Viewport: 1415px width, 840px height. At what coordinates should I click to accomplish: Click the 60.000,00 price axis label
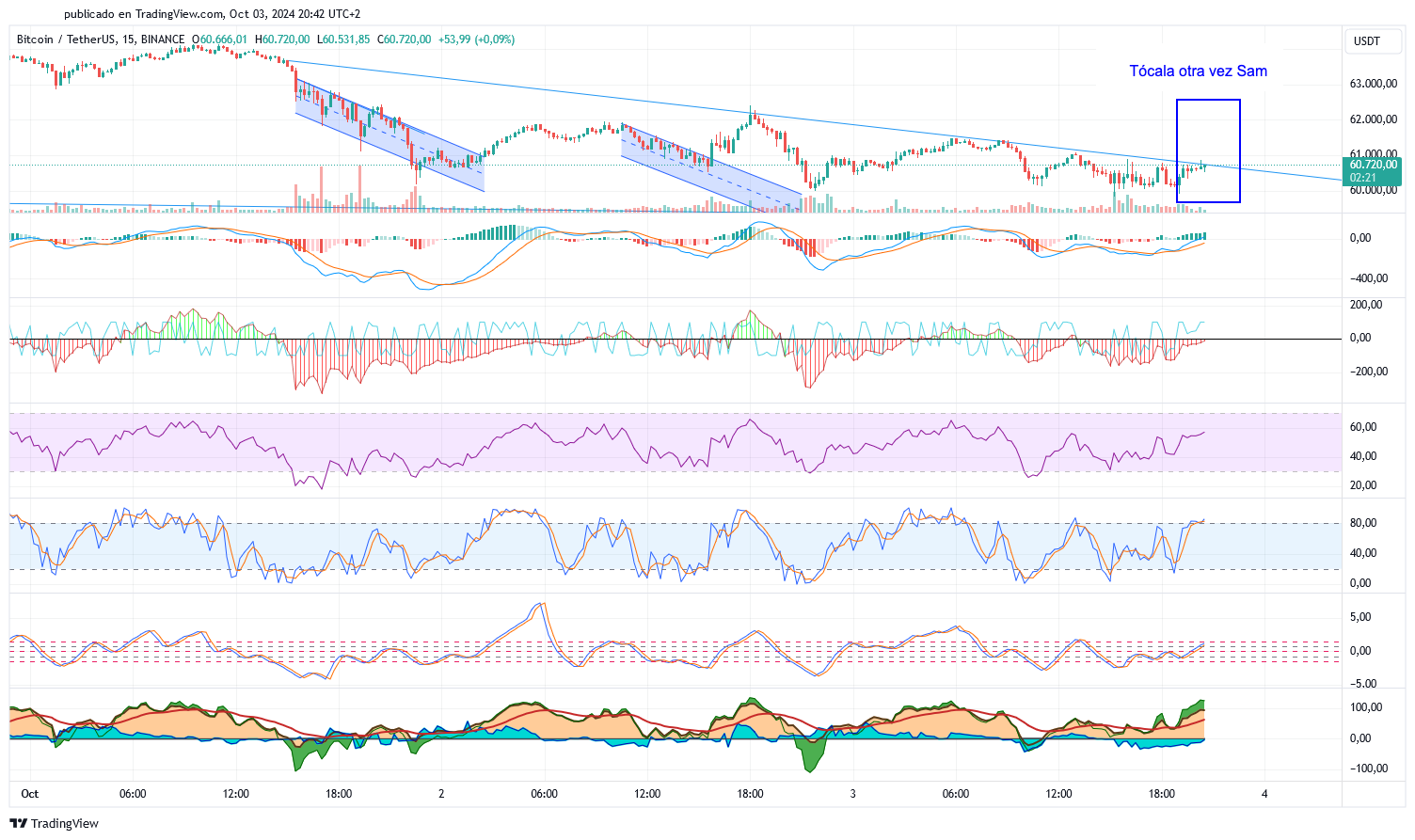click(x=1373, y=190)
